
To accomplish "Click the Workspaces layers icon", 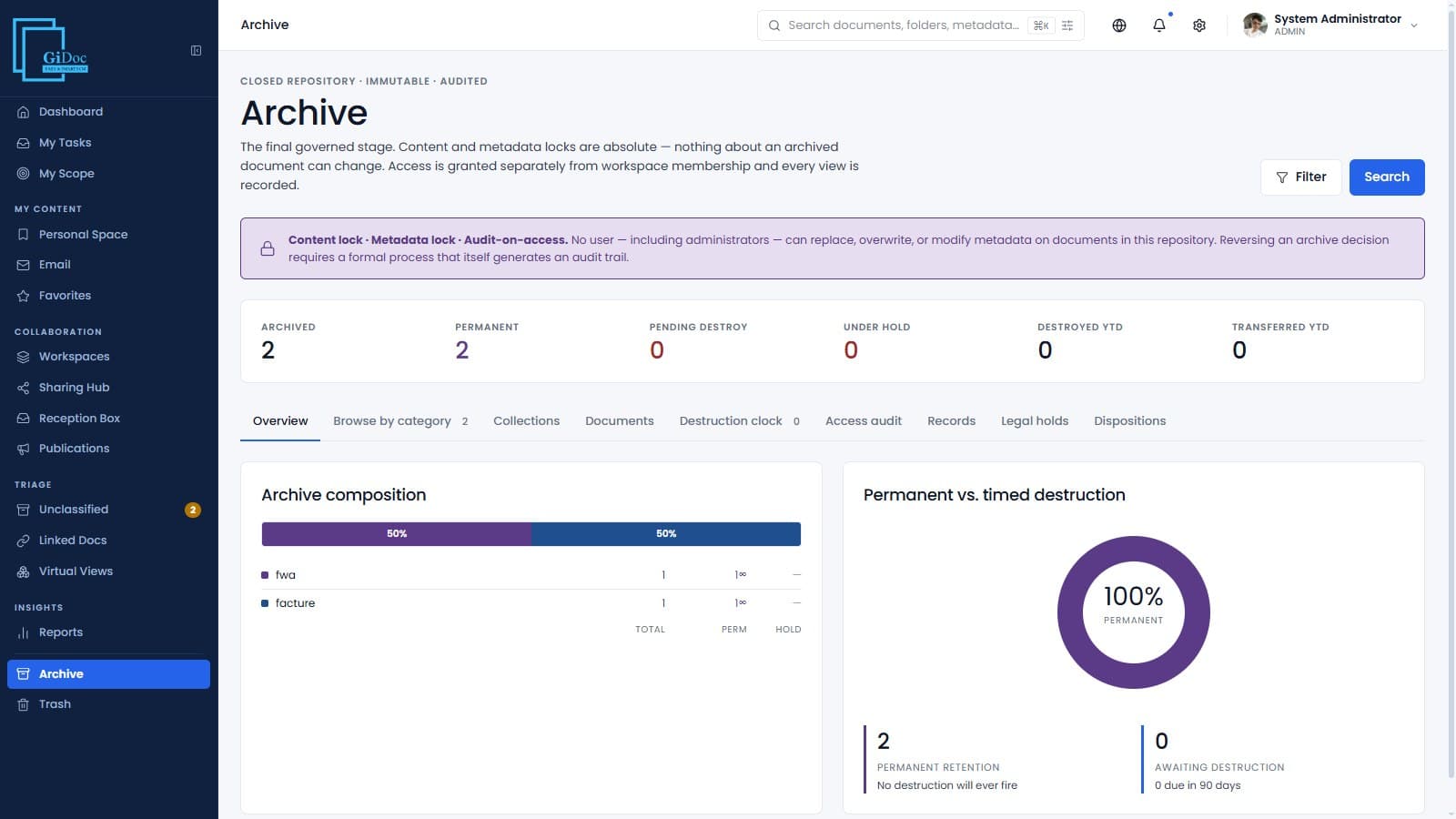I will tap(24, 357).
